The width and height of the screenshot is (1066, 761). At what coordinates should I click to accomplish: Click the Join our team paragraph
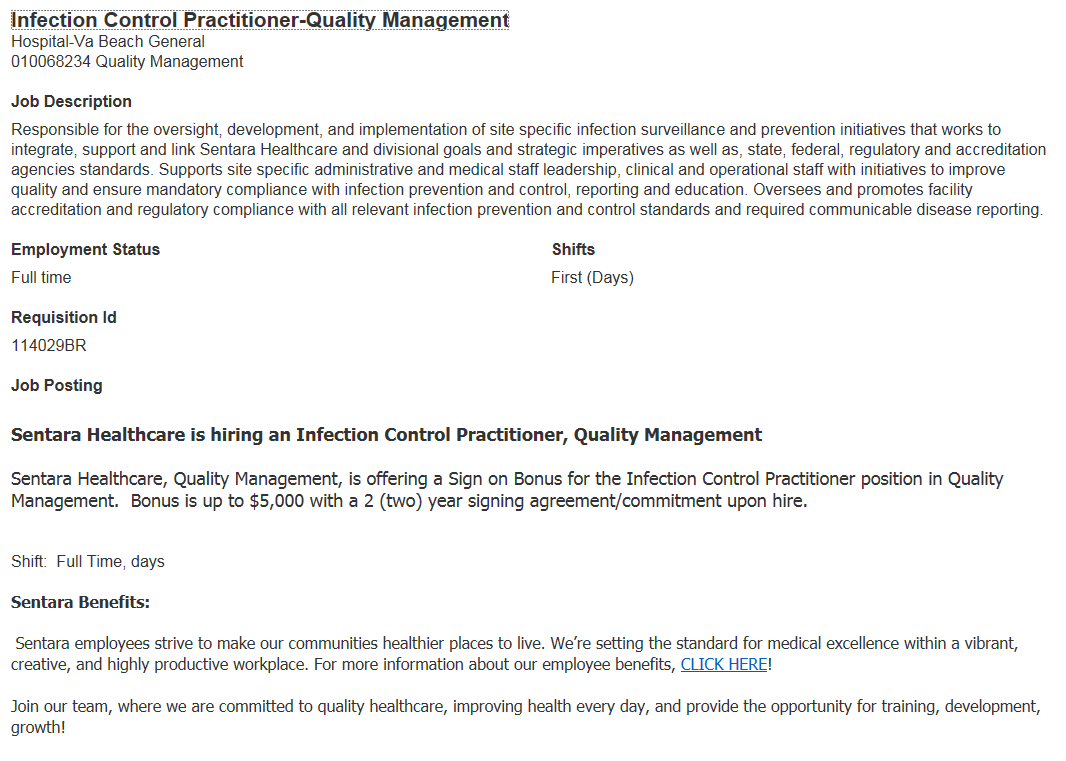pyautogui.click(x=525, y=707)
